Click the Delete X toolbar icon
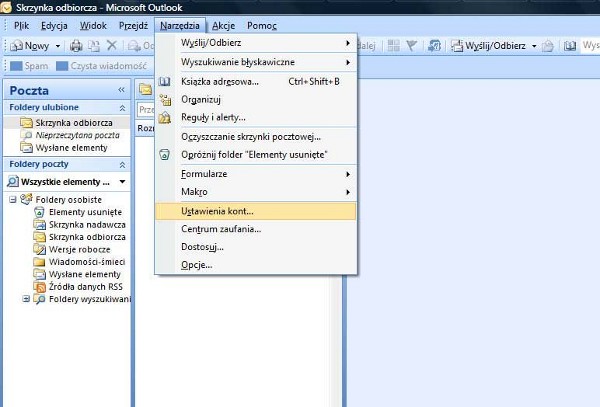Screen dimensions: 600x407 (x=112, y=46)
